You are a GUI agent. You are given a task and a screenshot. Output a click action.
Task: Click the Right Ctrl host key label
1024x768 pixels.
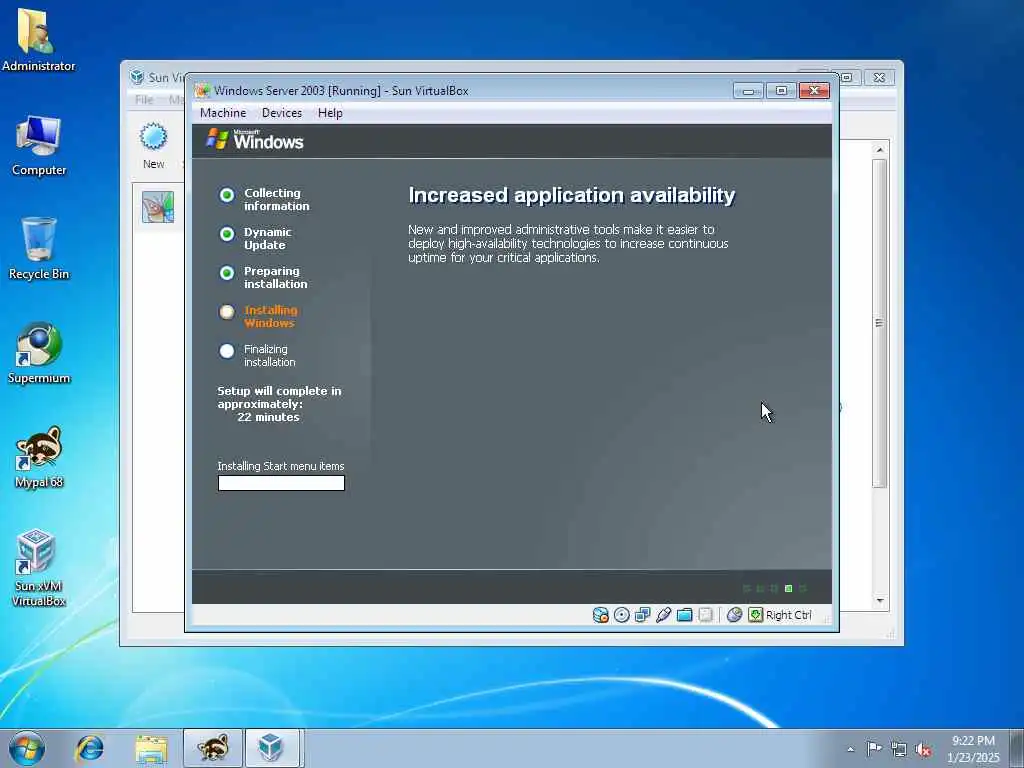point(789,615)
